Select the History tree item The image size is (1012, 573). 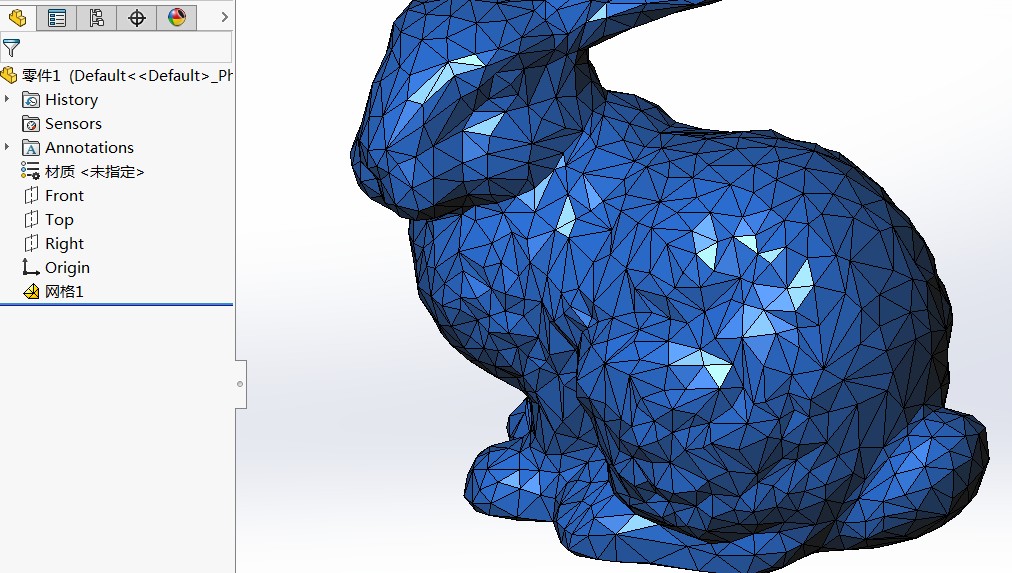(72, 100)
